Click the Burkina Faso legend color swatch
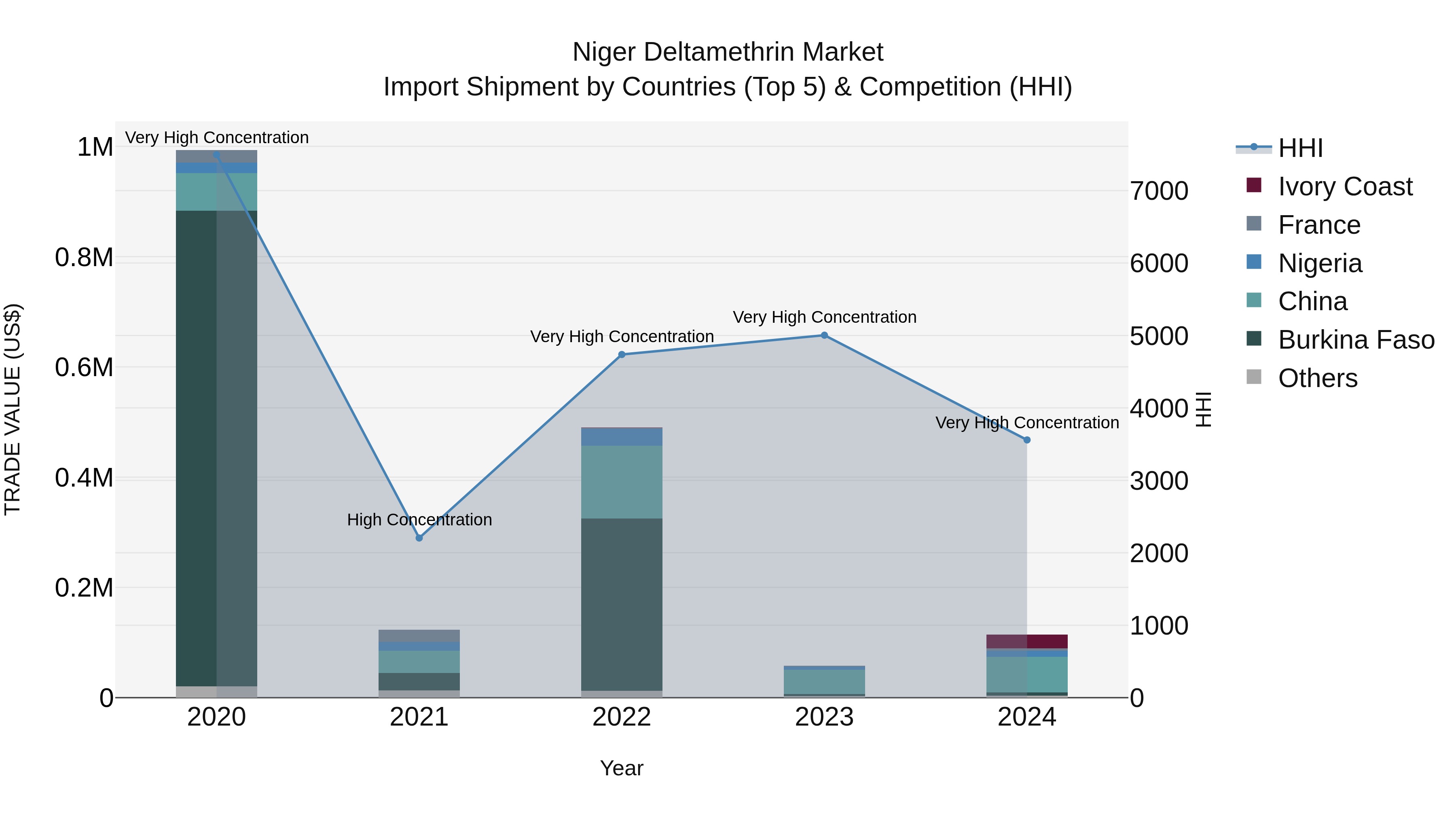The image size is (1456, 819). pos(1254,339)
